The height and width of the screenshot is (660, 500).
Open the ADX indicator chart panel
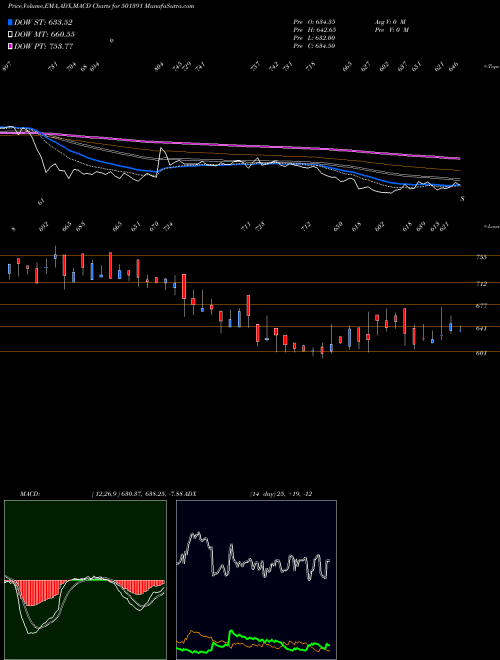pyautogui.click(x=256, y=580)
